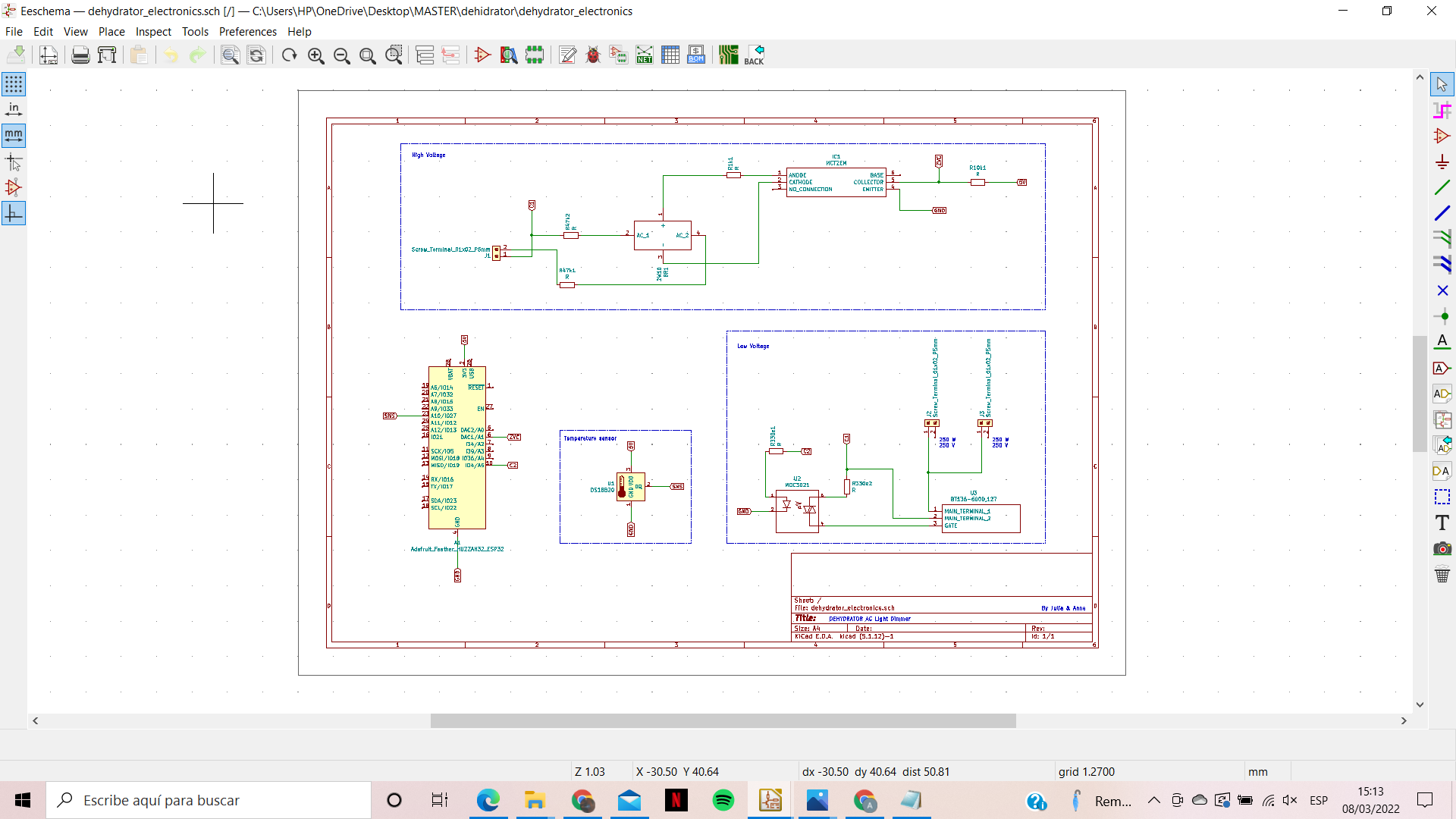
Task: Zoom out of the schematic
Action: point(341,55)
